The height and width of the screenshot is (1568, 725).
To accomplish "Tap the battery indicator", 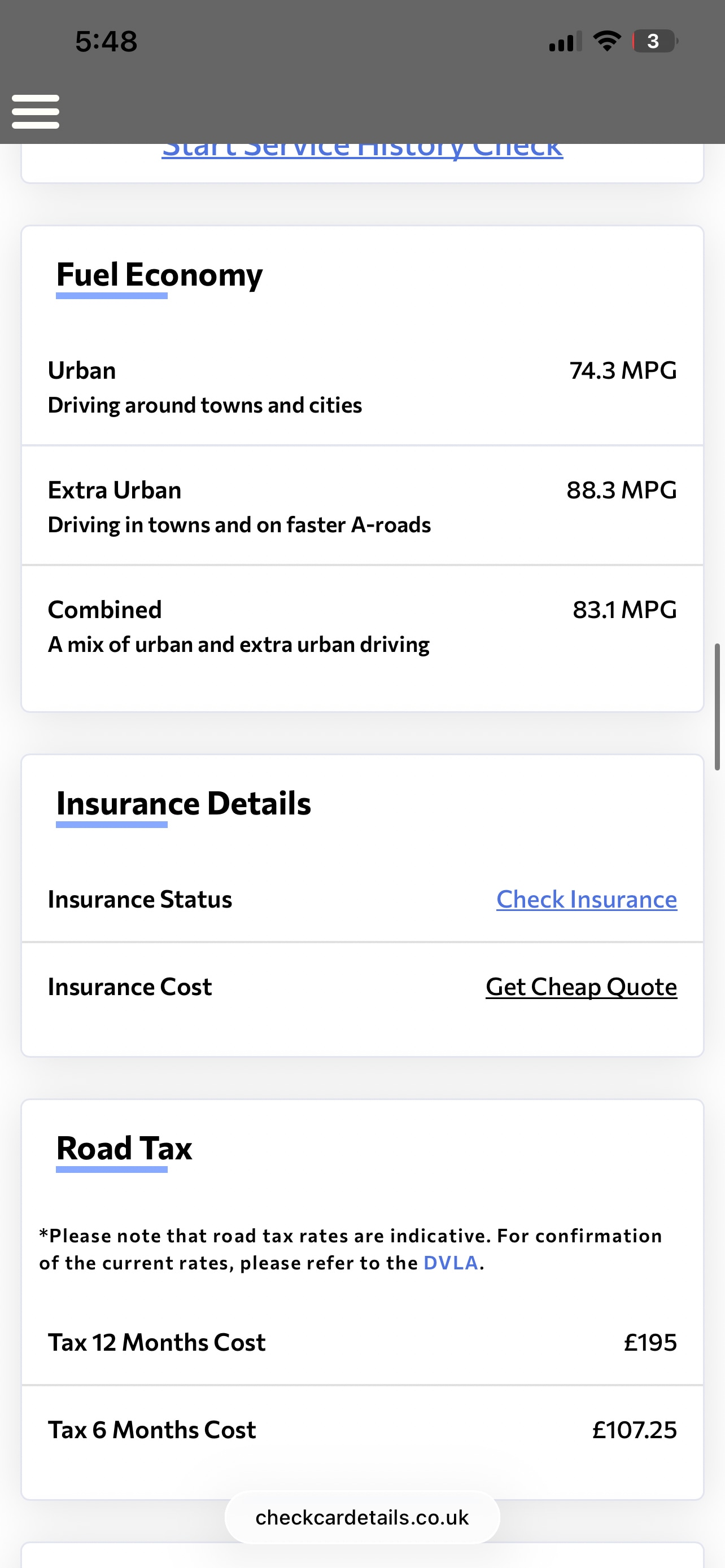I will point(654,41).
